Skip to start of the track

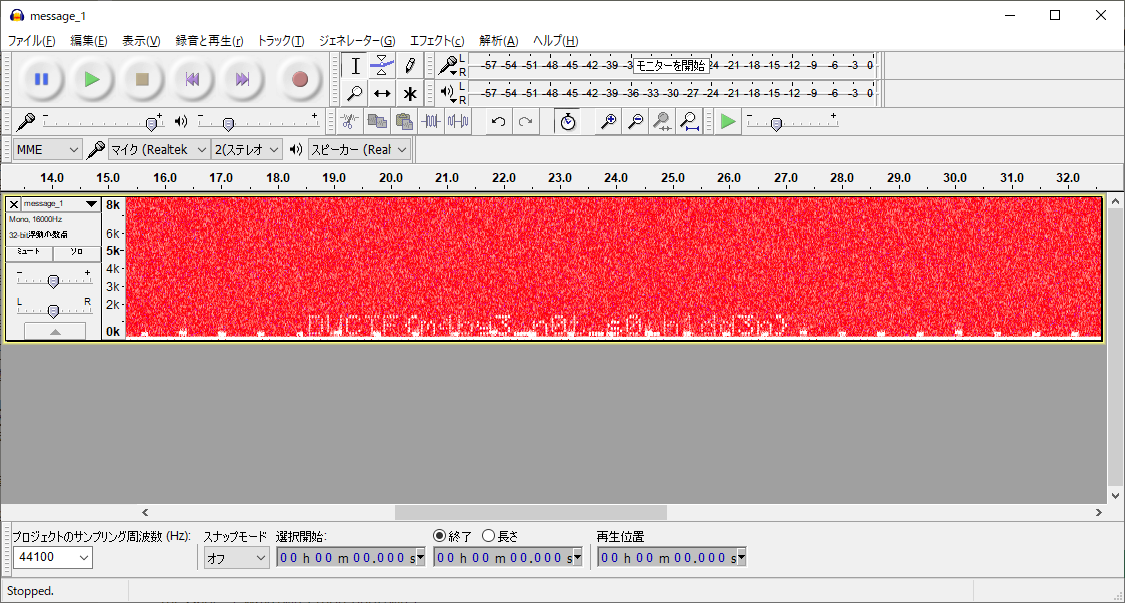click(x=192, y=79)
